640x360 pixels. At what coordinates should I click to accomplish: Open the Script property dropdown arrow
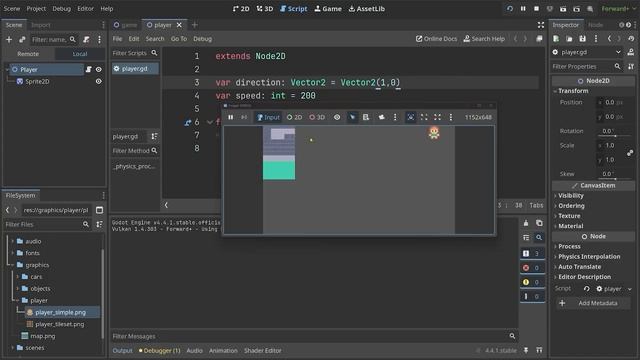tap(629, 289)
